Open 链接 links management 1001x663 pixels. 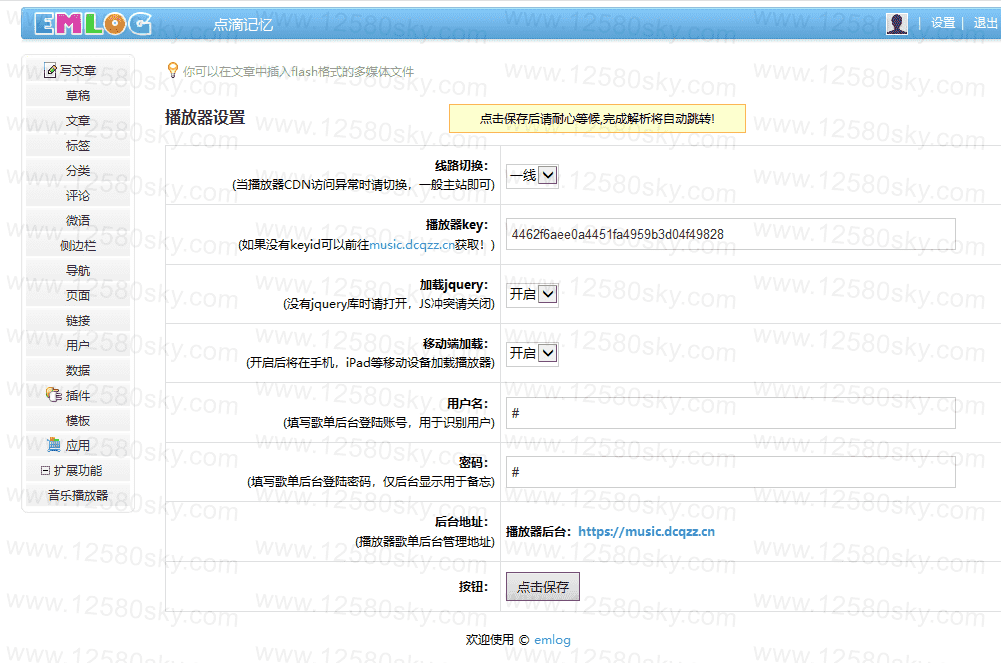pos(78,320)
